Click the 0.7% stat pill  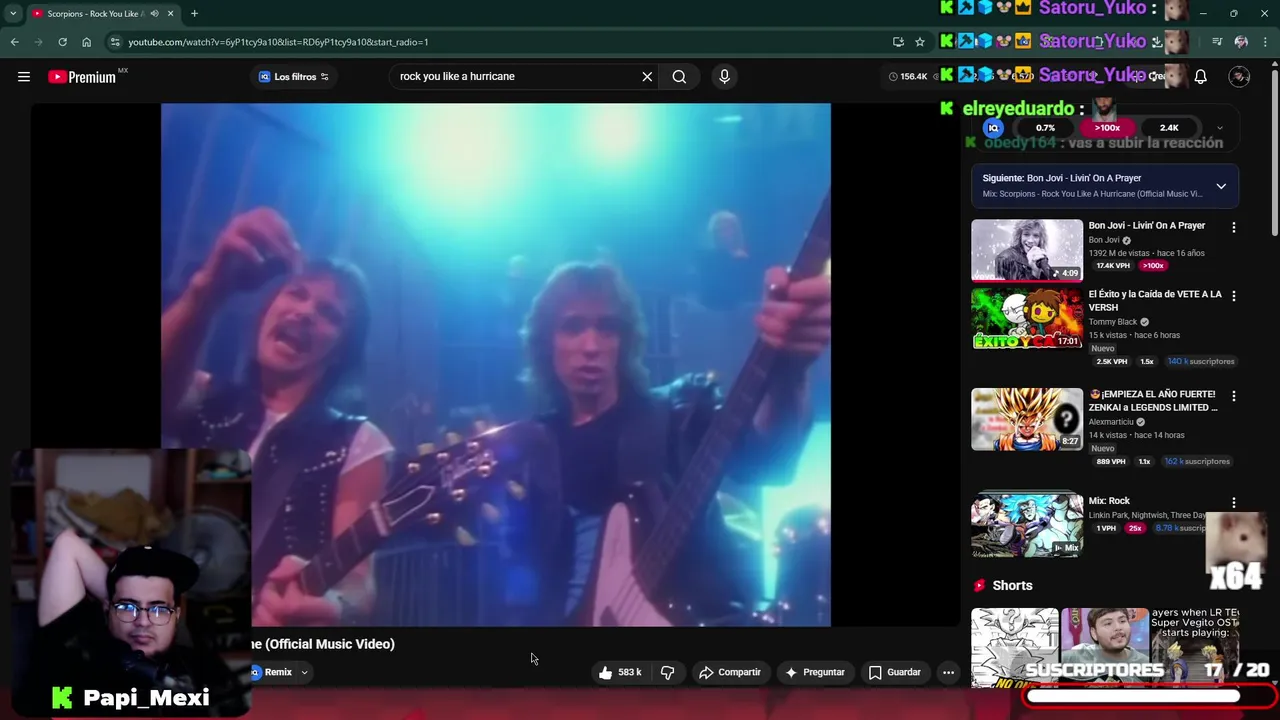[x=1045, y=128]
